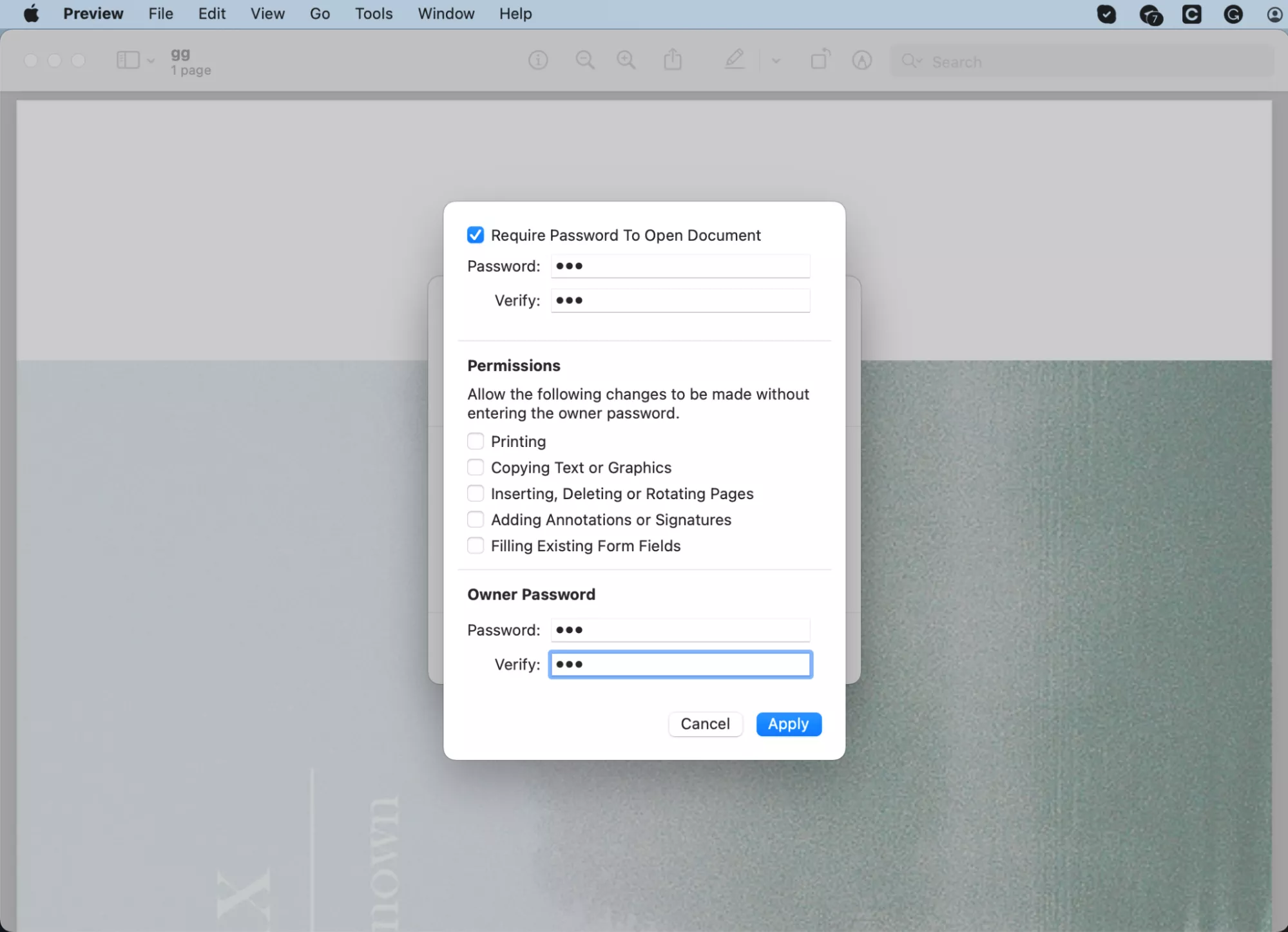Viewport: 1288px width, 932px height.
Task: Activate the Markup pencil tool
Action: (x=735, y=60)
